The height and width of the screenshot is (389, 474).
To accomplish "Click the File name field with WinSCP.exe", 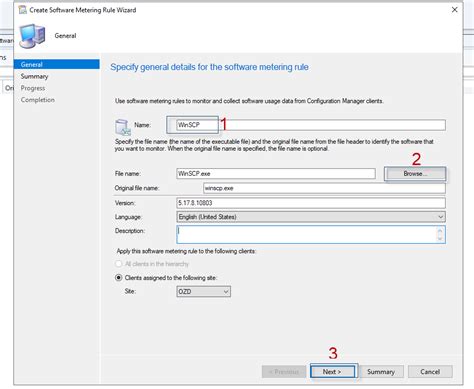I will tap(276, 173).
